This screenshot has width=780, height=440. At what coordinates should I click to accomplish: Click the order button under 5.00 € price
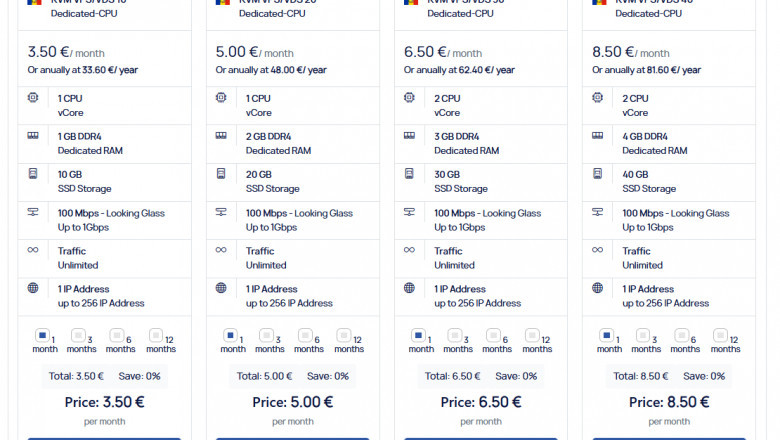coord(292,439)
